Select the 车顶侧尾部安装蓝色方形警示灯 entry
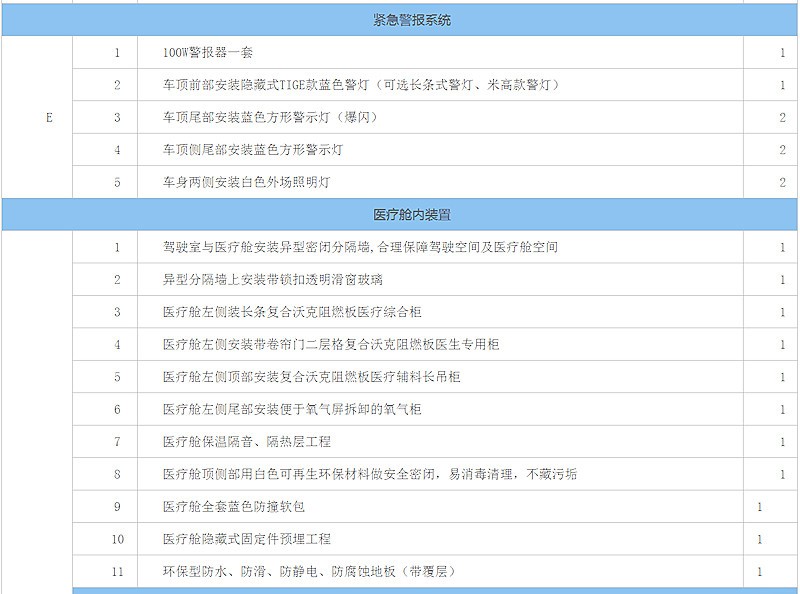 pyautogui.click(x=253, y=150)
